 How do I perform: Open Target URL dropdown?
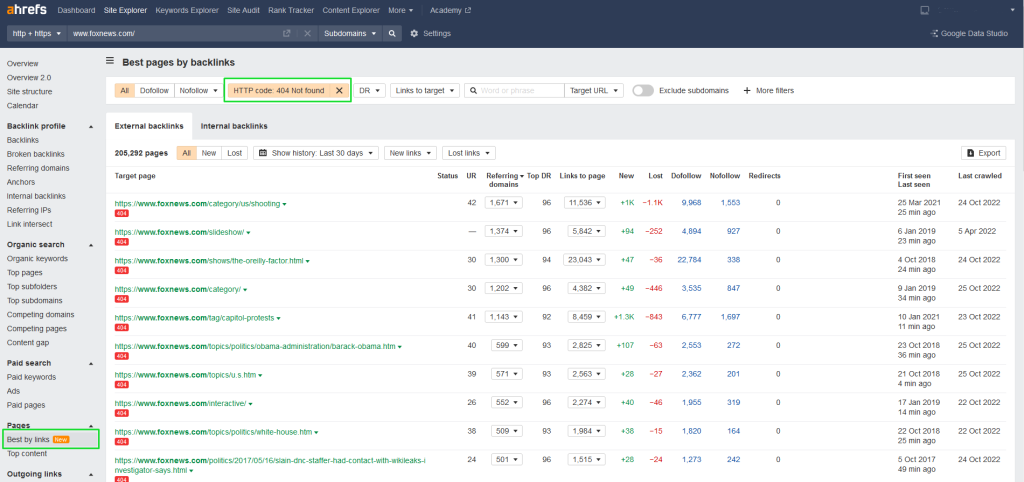[x=594, y=91]
